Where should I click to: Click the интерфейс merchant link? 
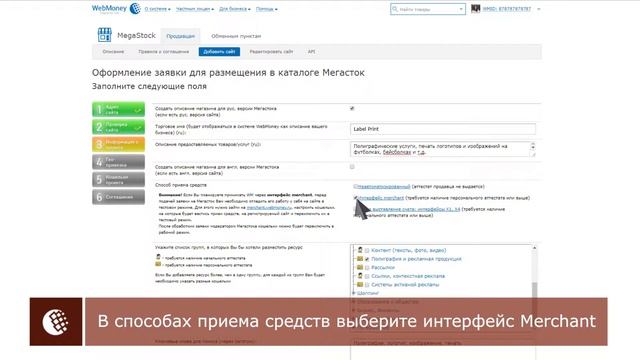[381, 198]
